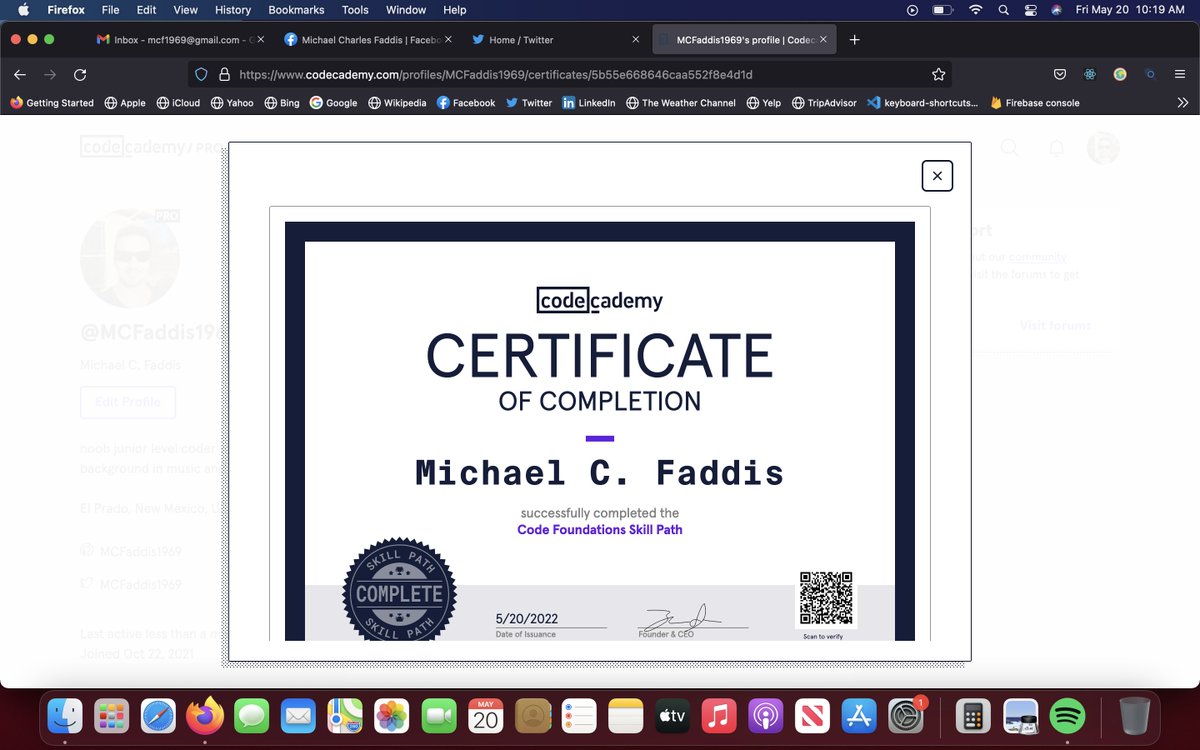The width and height of the screenshot is (1200, 750).
Task: Click the Code Foundations Skill Path link
Action: pyautogui.click(x=600, y=530)
